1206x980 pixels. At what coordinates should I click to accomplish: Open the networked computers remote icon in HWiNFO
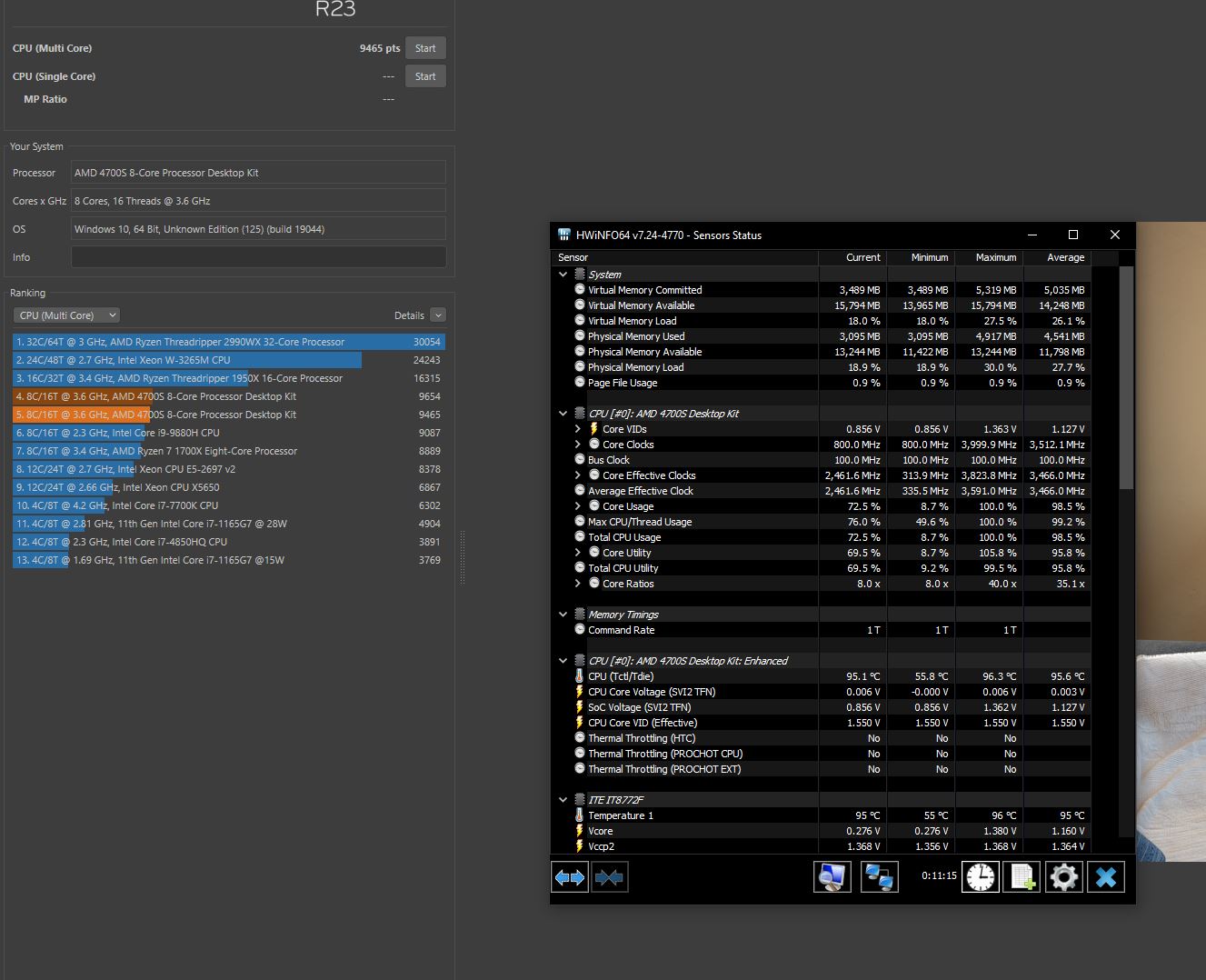click(880, 877)
